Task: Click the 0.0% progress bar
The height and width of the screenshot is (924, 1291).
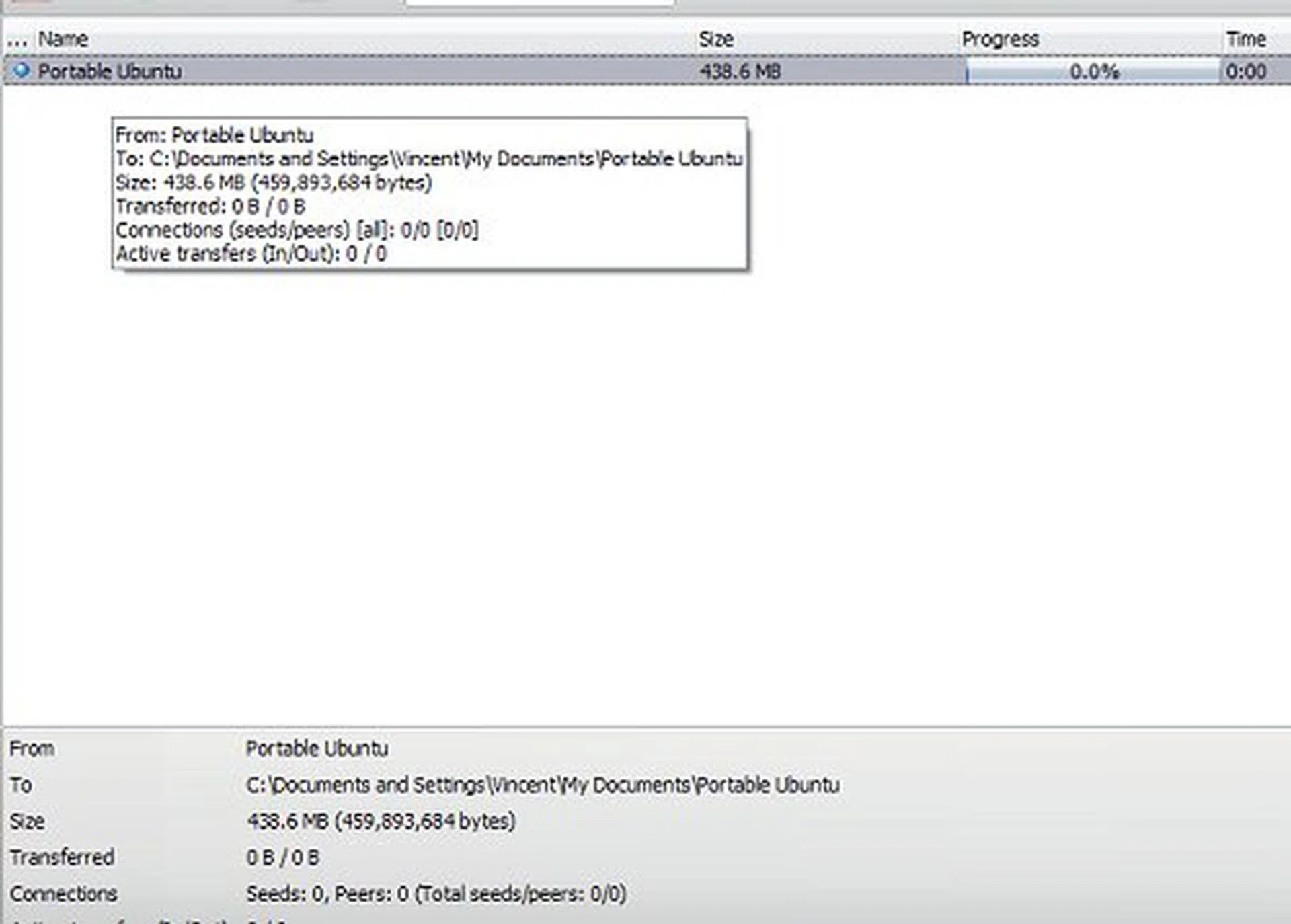Action: click(1093, 71)
